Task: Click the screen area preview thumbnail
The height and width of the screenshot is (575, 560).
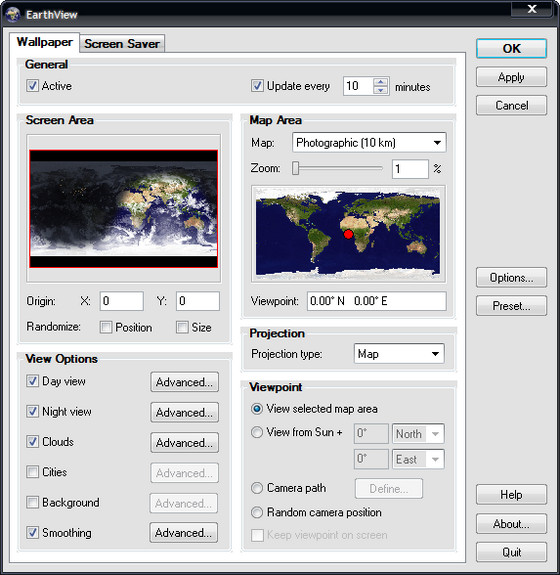Action: coord(124,208)
